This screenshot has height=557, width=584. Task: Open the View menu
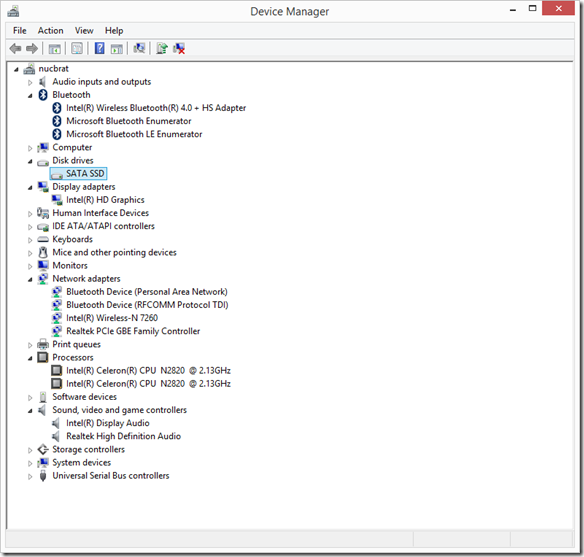coord(84,31)
